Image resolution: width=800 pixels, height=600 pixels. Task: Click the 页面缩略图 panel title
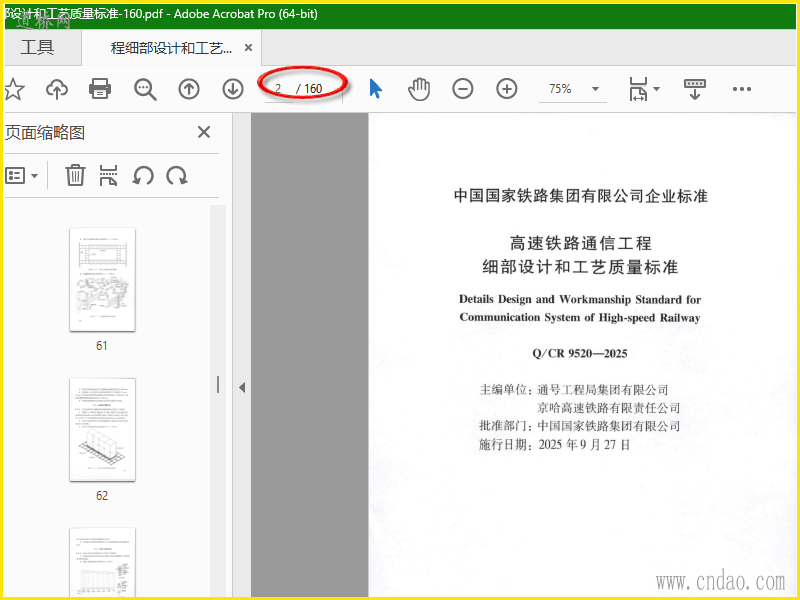point(44,133)
